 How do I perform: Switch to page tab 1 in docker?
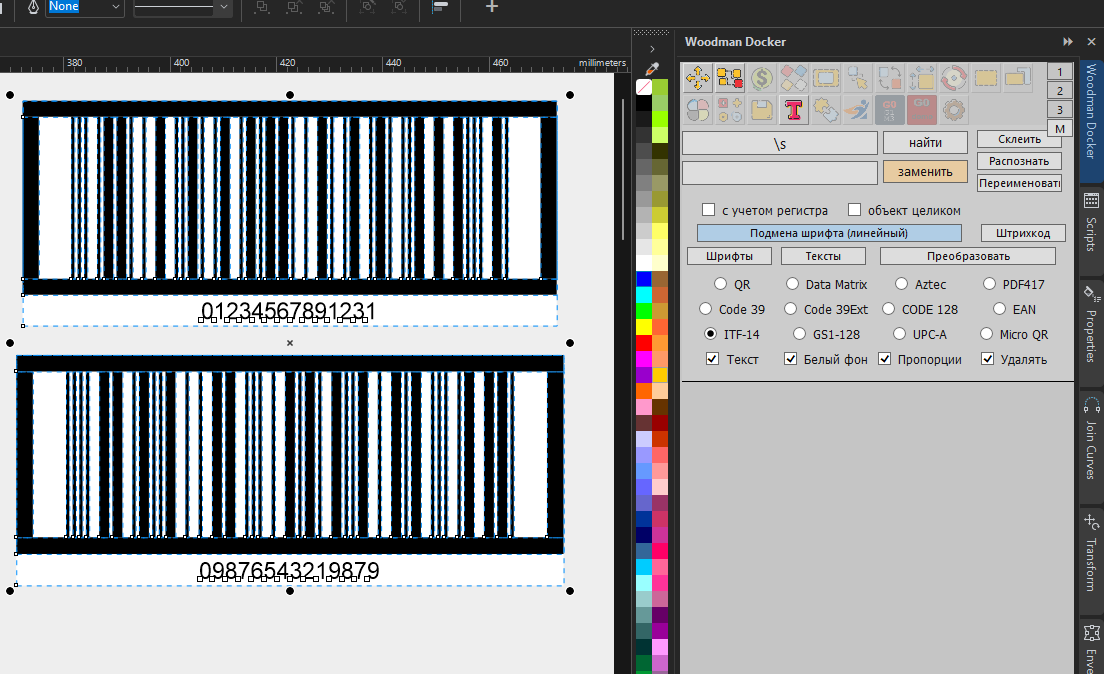click(x=1060, y=72)
